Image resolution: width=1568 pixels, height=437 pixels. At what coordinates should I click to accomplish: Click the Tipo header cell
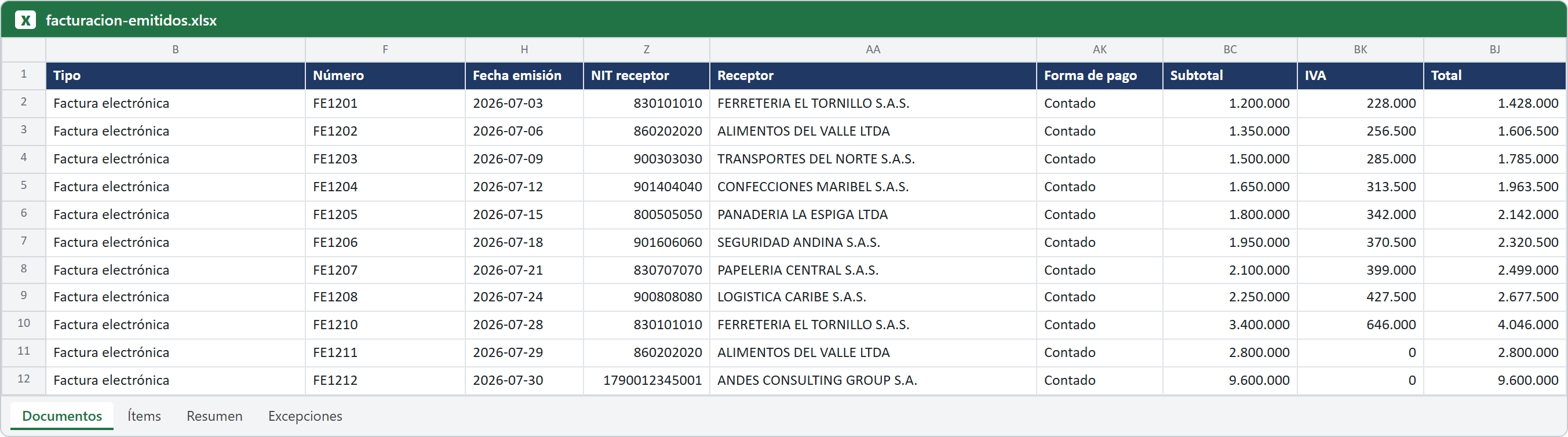tap(176, 75)
